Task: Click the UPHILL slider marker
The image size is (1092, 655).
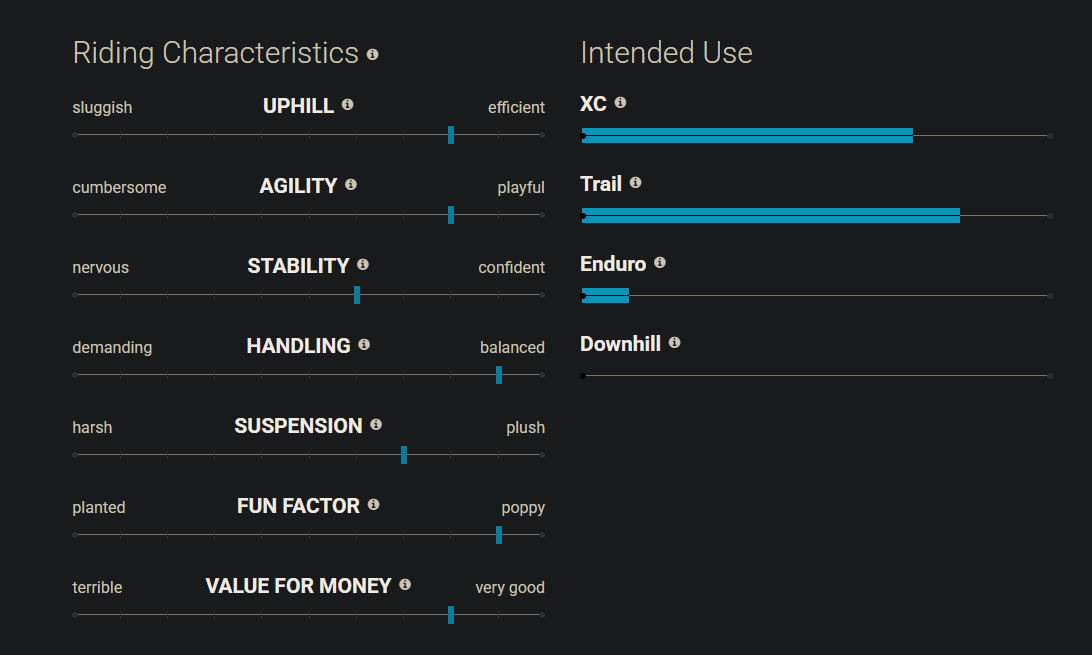Action: coord(451,135)
